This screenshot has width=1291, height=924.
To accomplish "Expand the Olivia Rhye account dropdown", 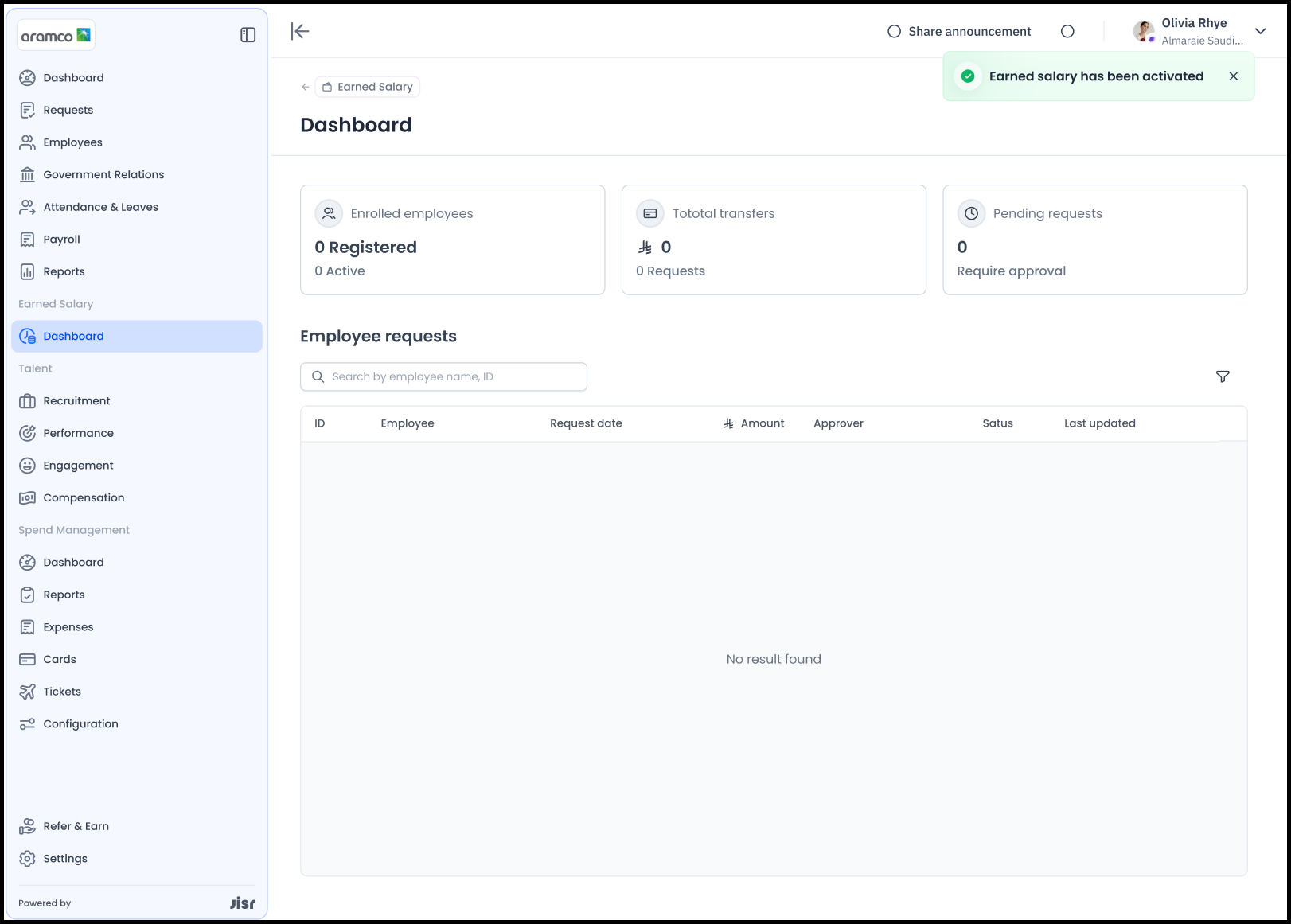I will [x=1260, y=31].
